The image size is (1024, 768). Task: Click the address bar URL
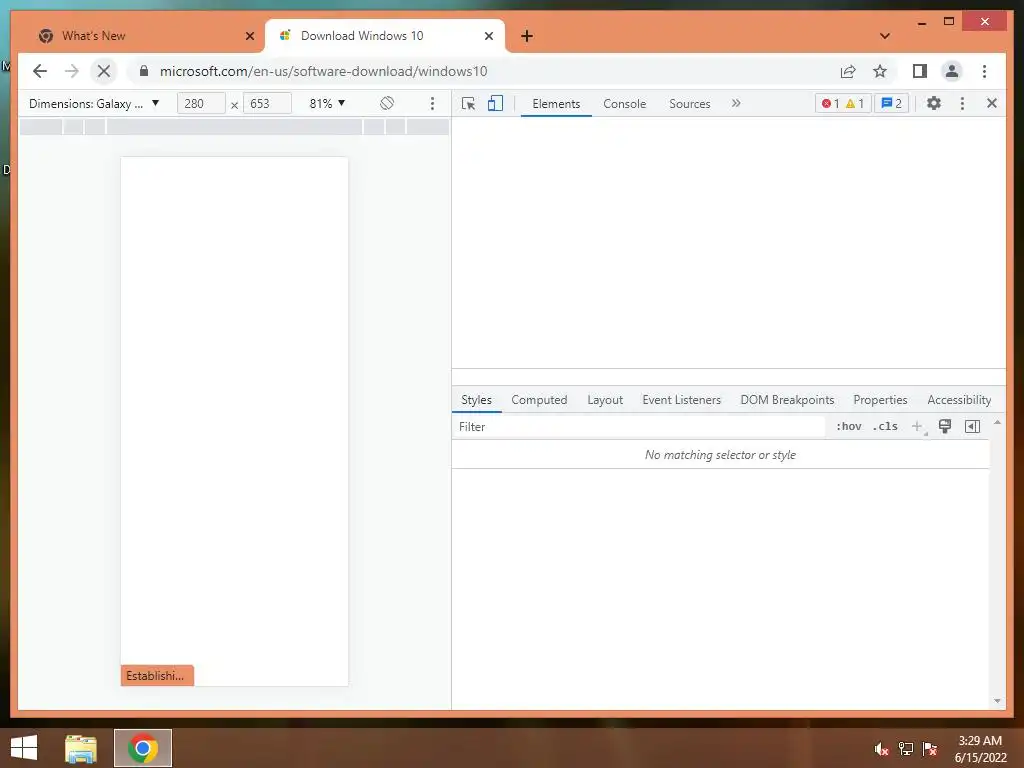(323, 71)
